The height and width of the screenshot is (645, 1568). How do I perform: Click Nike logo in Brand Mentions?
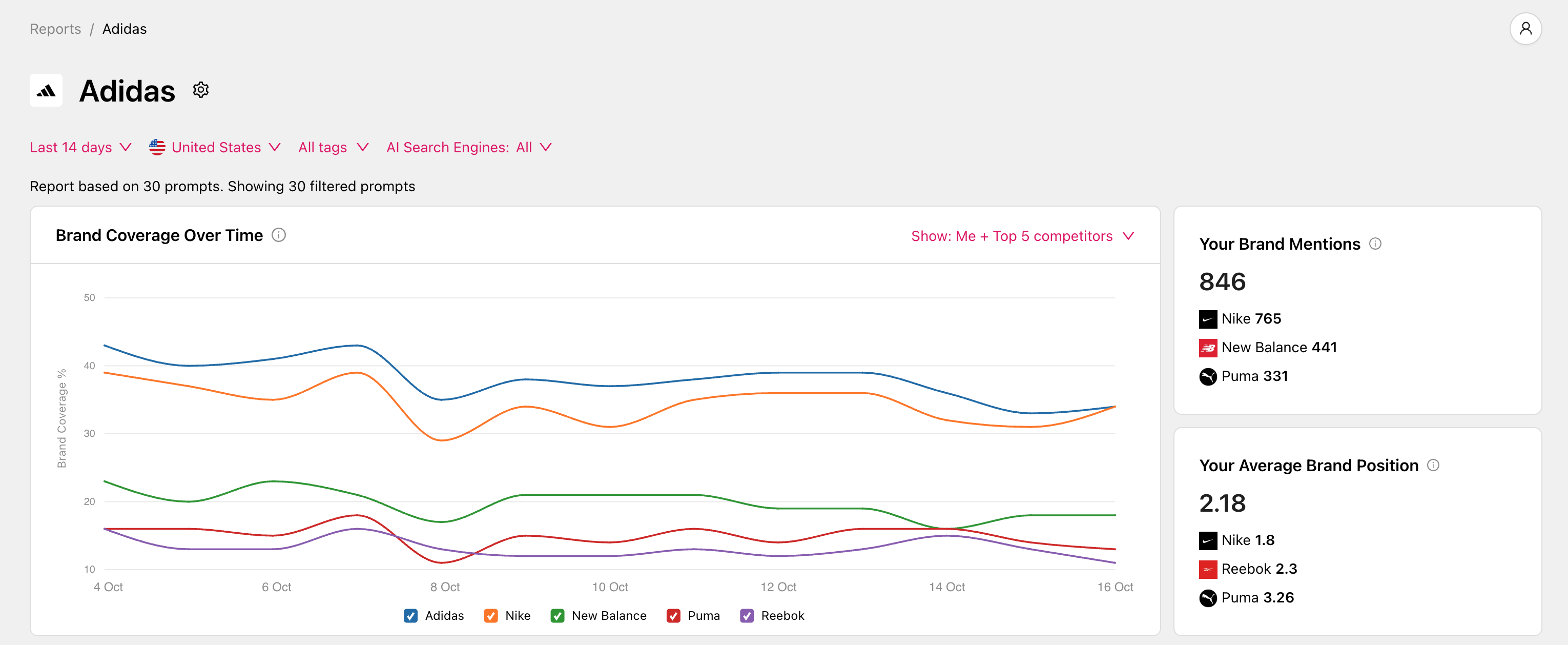click(x=1208, y=319)
